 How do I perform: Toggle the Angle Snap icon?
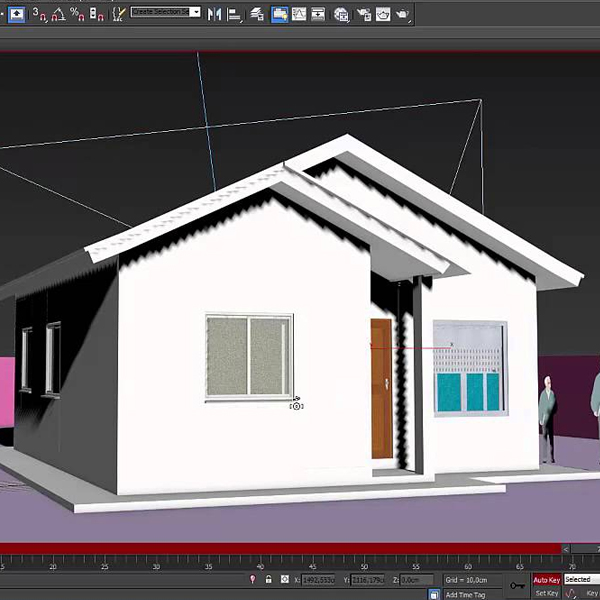click(57, 14)
